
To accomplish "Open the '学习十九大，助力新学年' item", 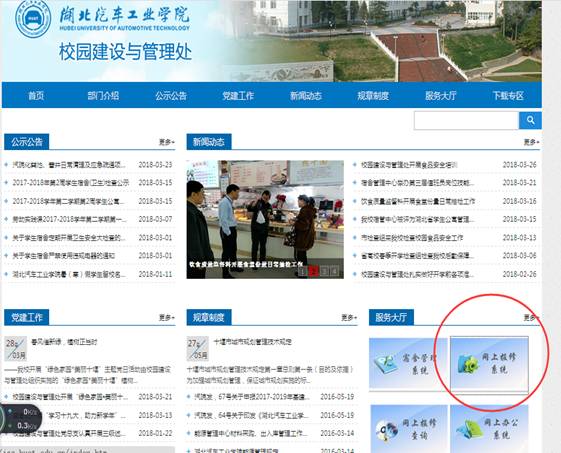I will click(x=86, y=415).
